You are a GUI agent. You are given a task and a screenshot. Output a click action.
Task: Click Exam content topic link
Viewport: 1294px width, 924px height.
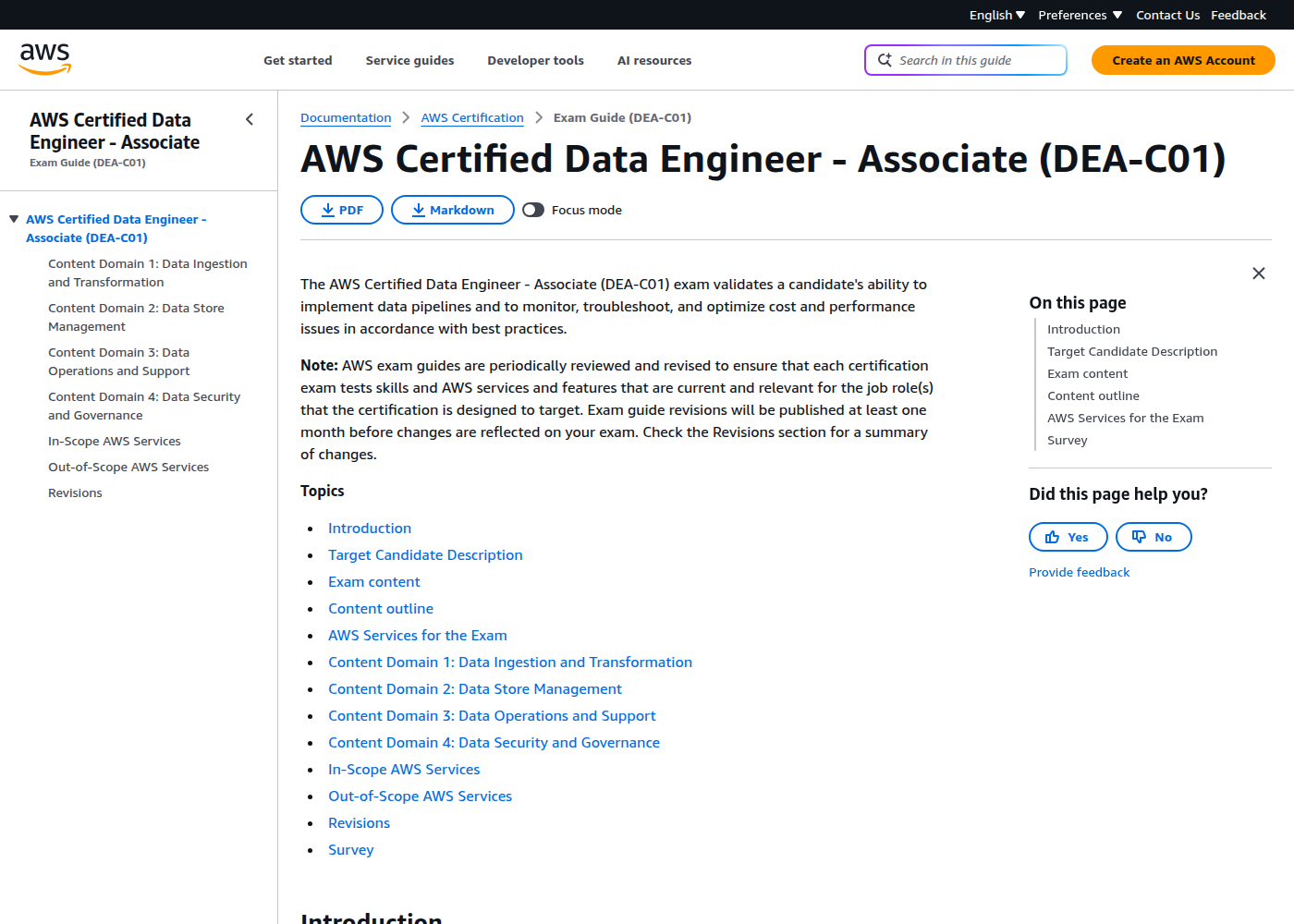tap(373, 581)
